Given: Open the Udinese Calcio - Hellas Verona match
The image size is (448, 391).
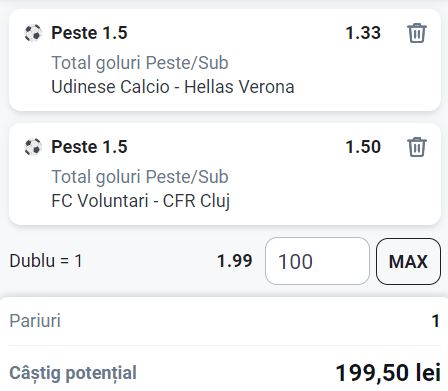Looking at the screenshot, I should click(x=173, y=87).
